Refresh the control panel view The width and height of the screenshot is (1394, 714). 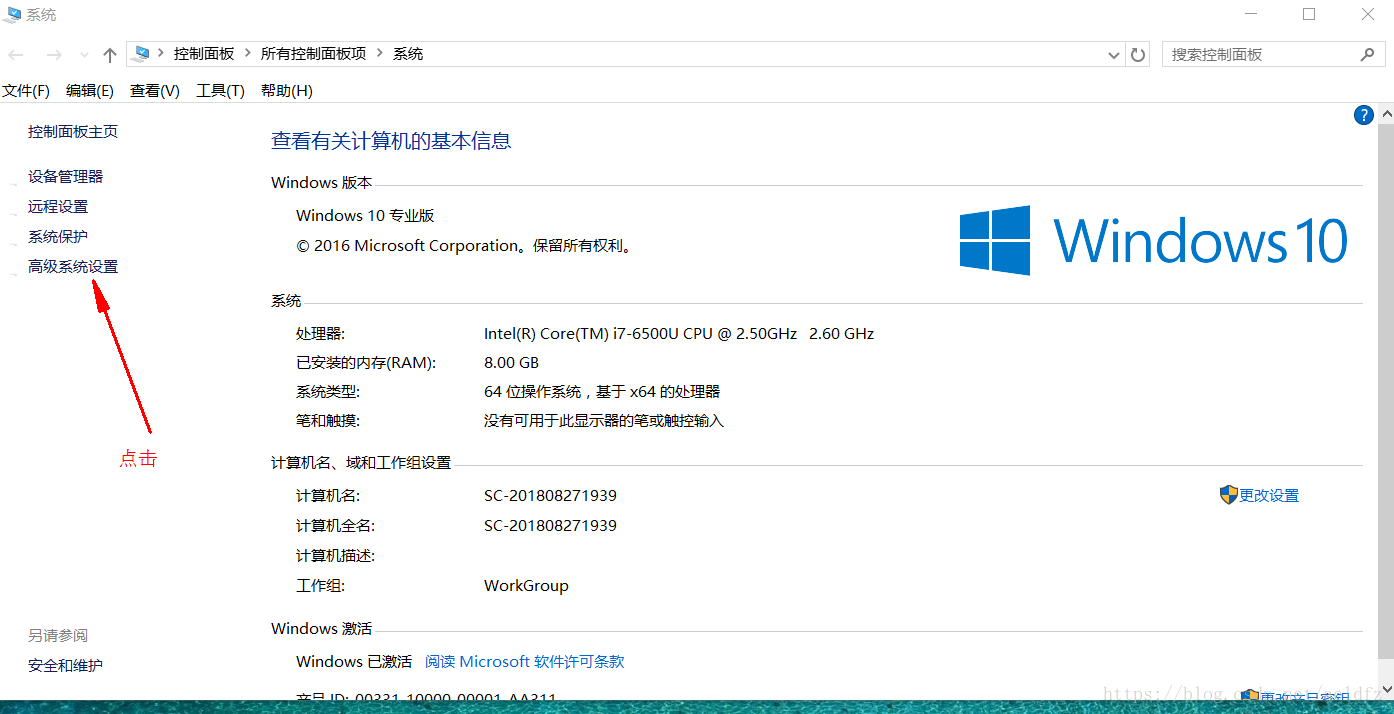point(1138,55)
